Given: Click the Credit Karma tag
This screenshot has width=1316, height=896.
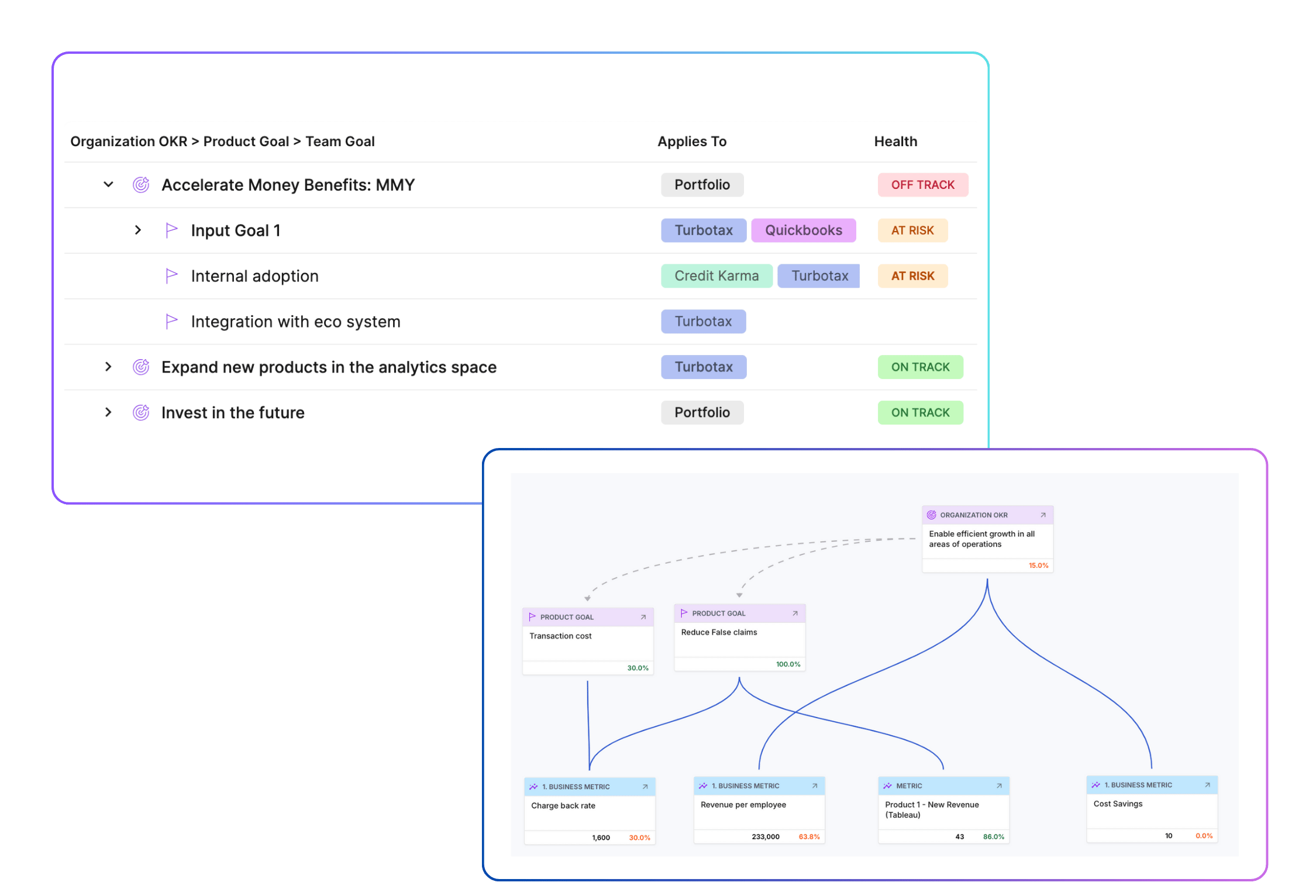Looking at the screenshot, I should (x=716, y=276).
